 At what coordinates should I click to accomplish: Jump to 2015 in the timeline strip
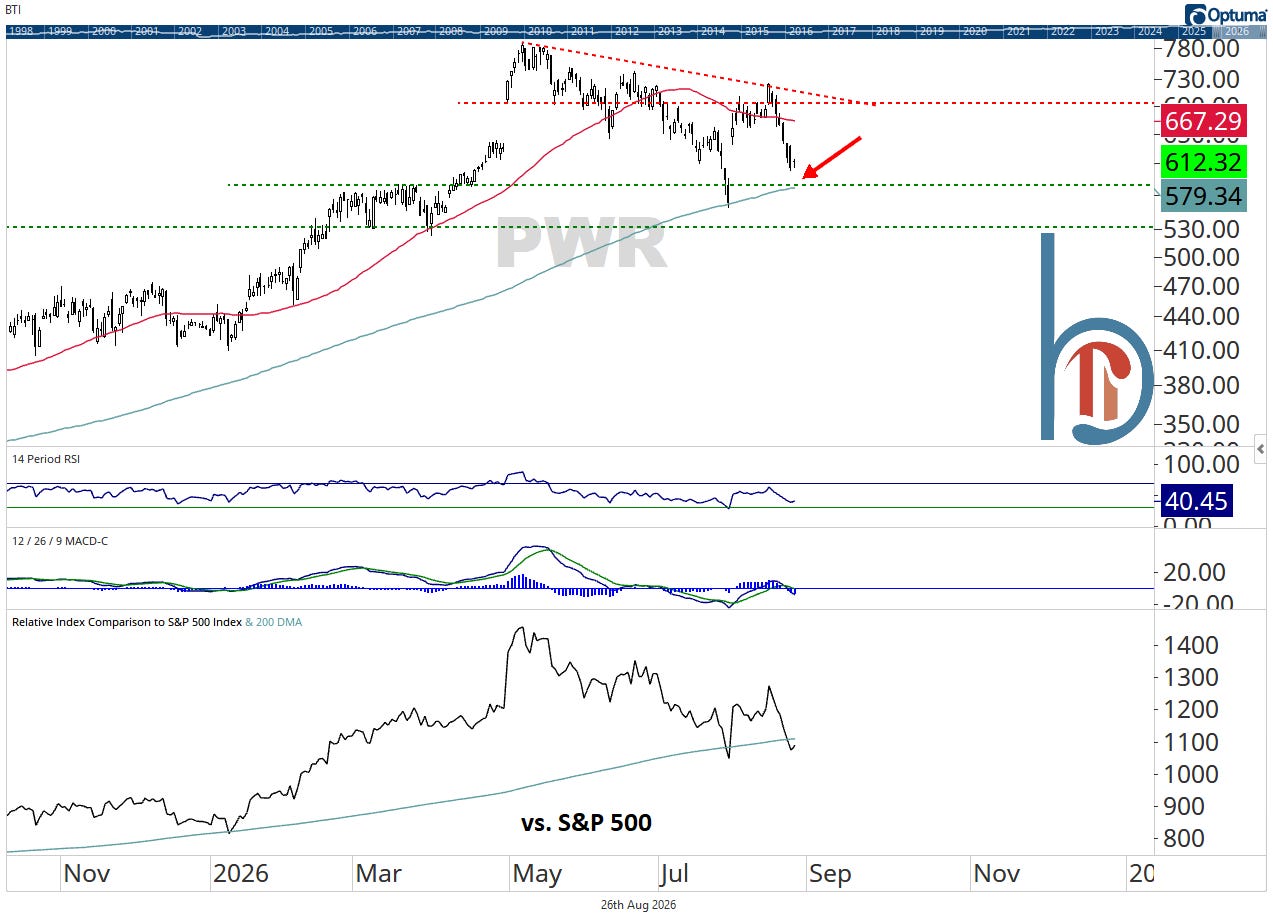[x=756, y=31]
